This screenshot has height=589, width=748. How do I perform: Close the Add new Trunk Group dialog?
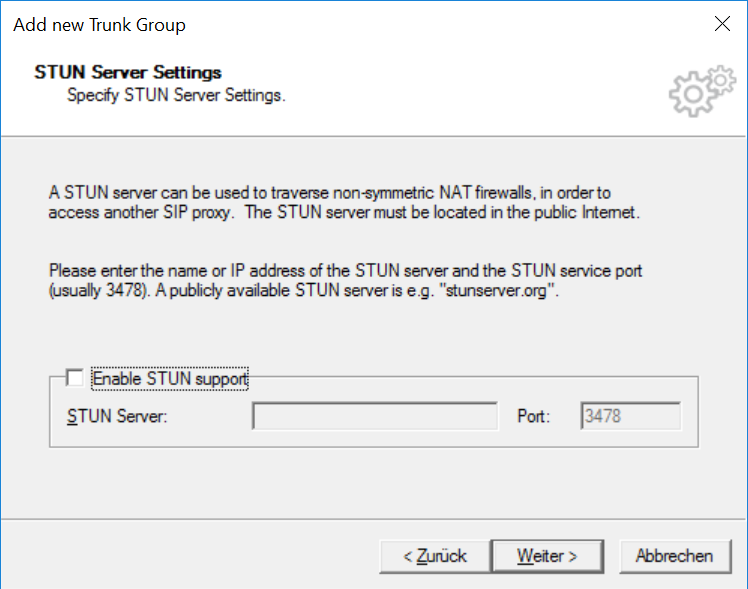722,23
